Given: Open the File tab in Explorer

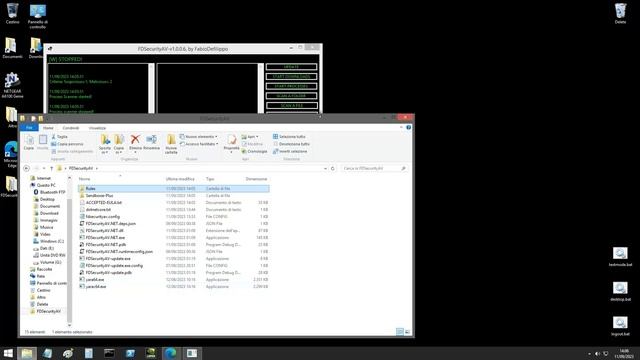Looking at the screenshot, I should click(29, 128).
